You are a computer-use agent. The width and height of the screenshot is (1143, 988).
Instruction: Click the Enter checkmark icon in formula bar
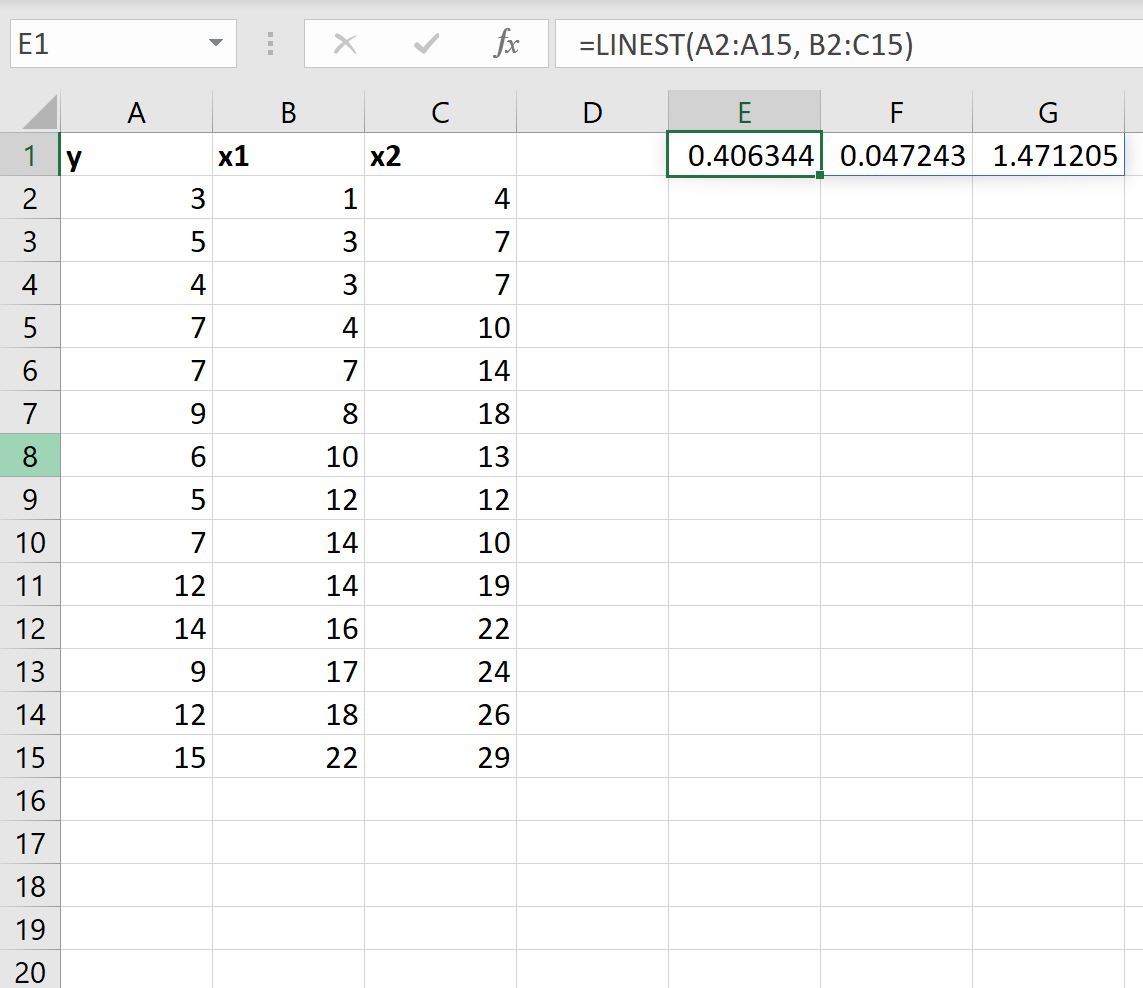tap(426, 44)
